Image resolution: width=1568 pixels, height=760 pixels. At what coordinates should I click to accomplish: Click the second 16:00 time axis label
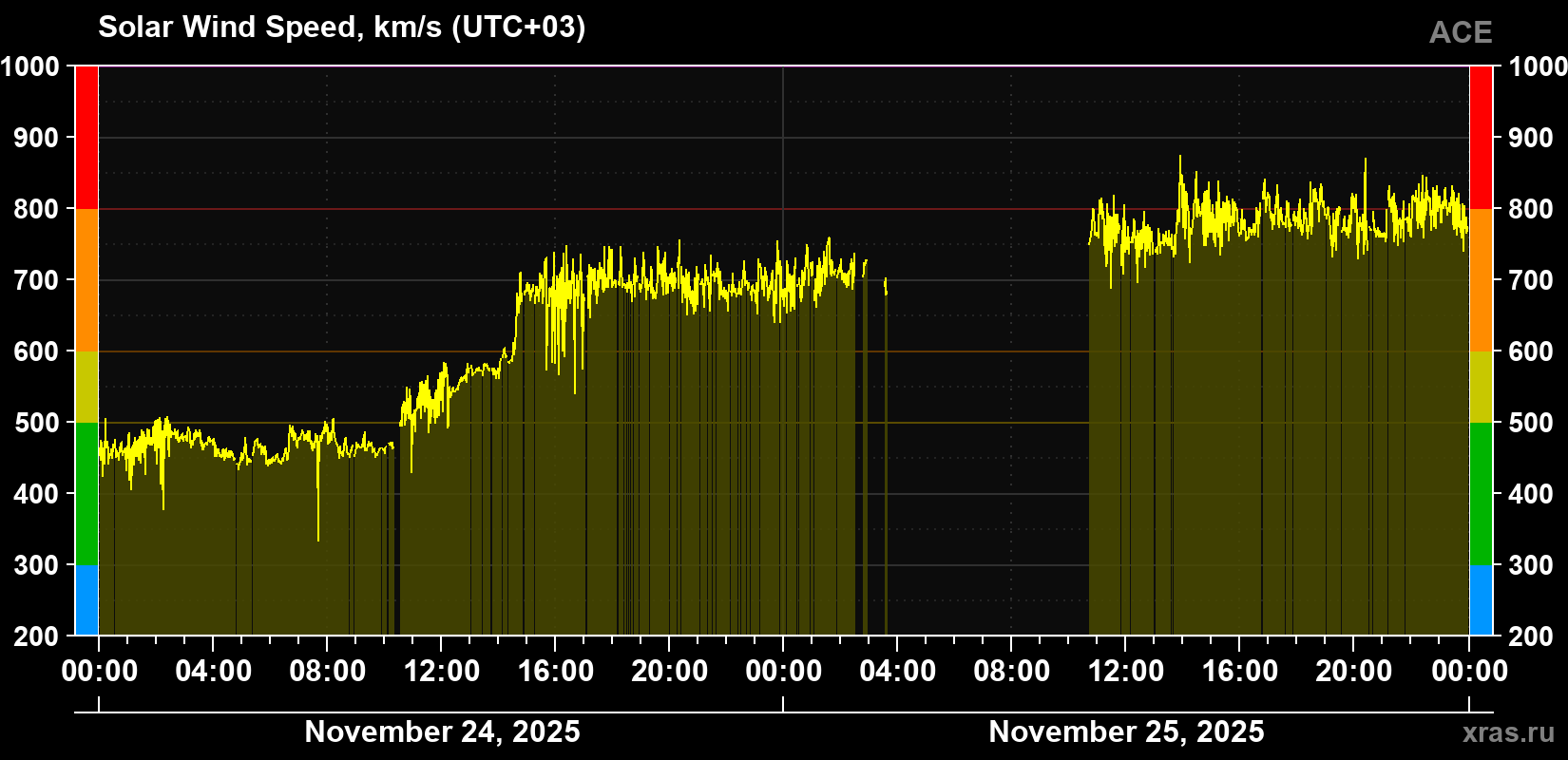(1240, 671)
